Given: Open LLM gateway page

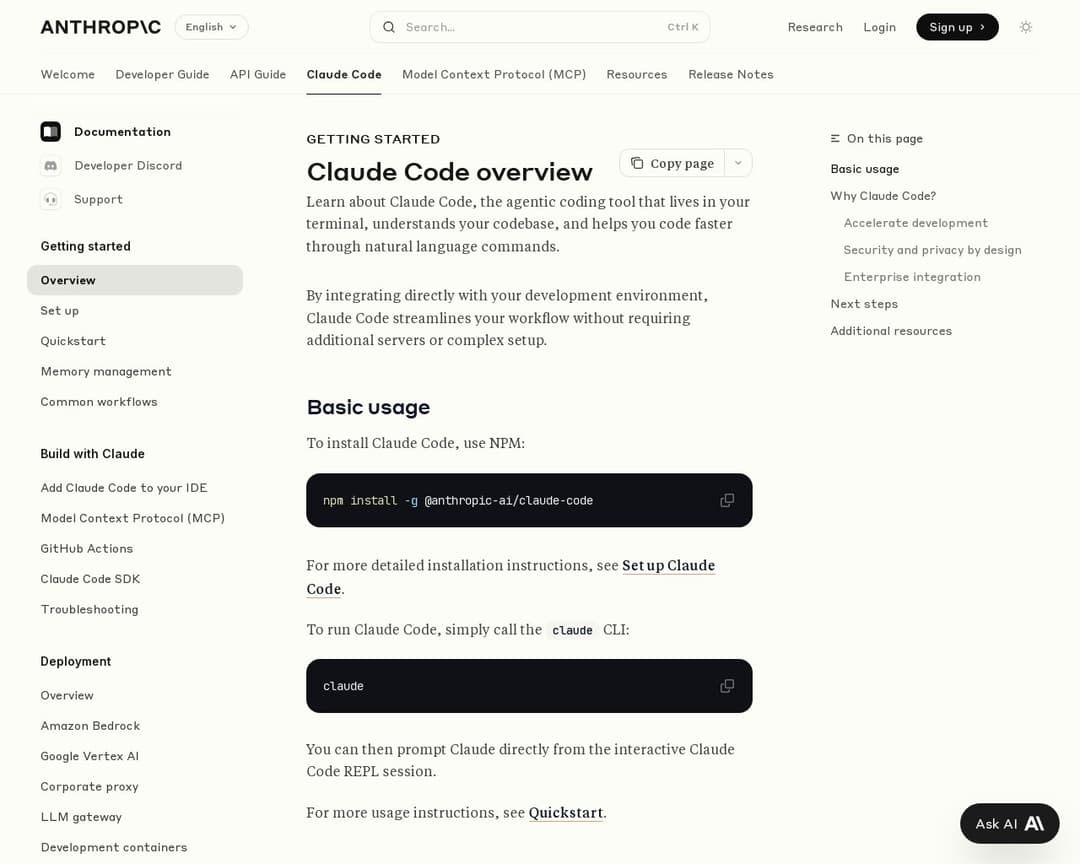Looking at the screenshot, I should [x=81, y=816].
